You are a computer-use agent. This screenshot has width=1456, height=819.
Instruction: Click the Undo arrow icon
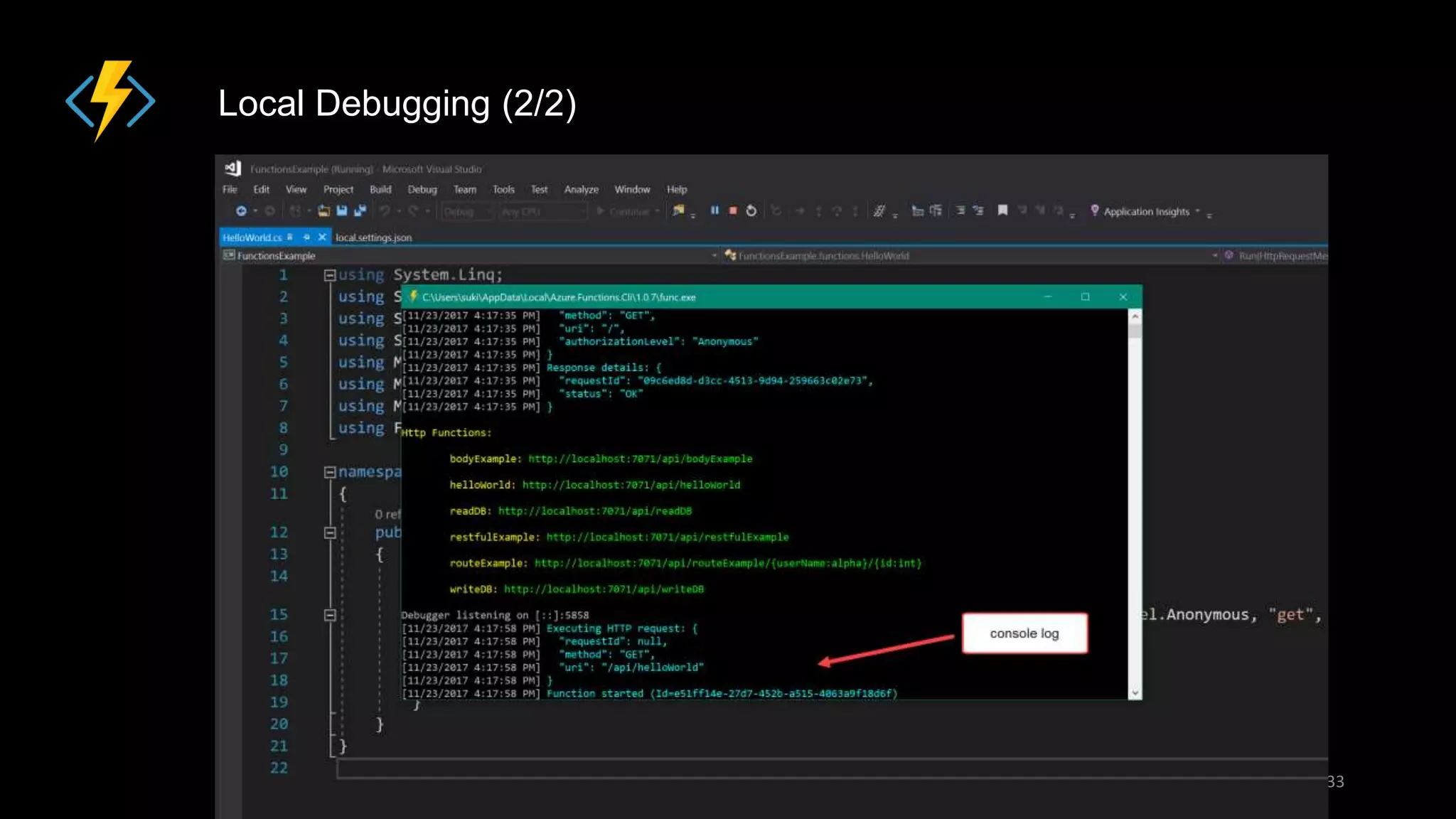(x=385, y=211)
